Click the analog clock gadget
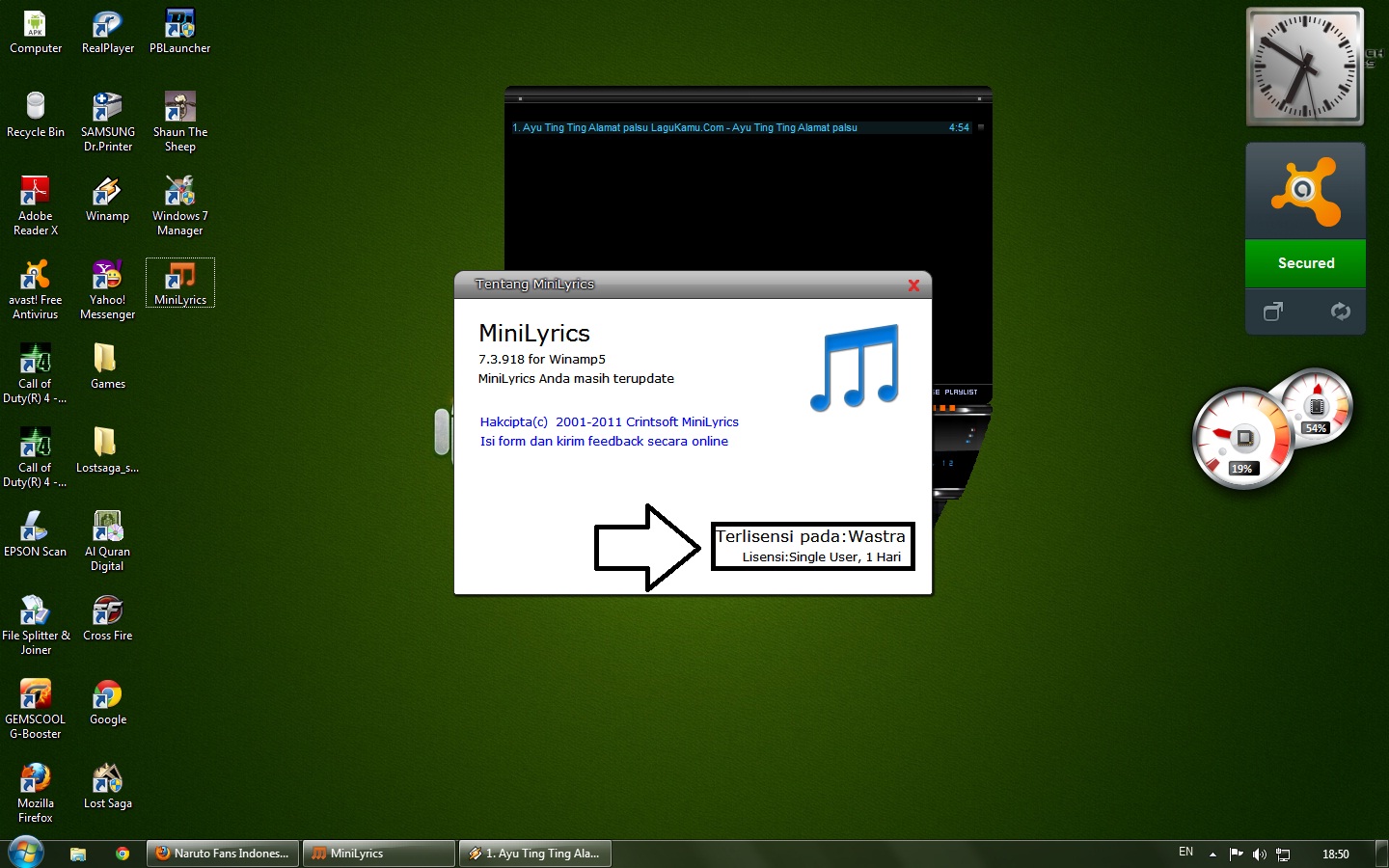The width and height of the screenshot is (1389, 868). [x=1305, y=67]
